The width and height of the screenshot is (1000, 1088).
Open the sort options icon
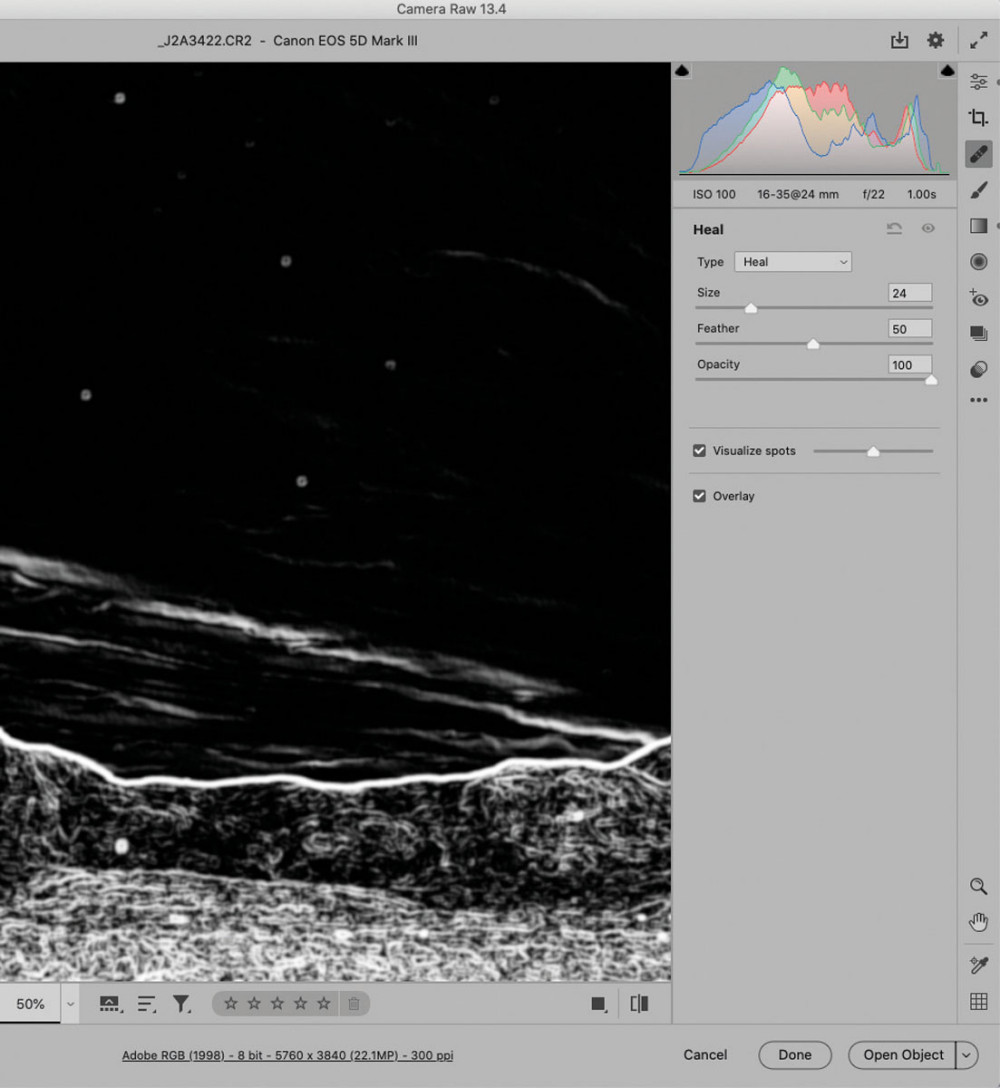tap(146, 1003)
